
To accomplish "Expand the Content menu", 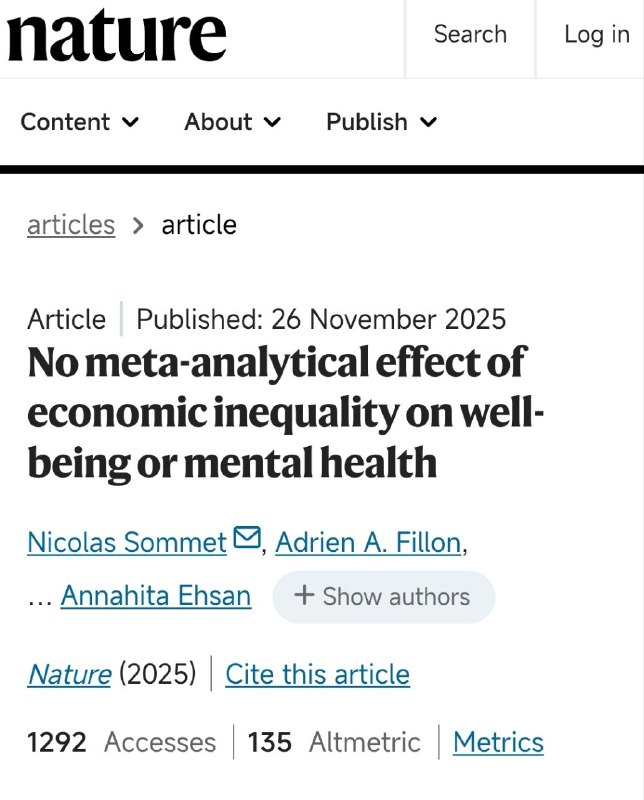I will coord(79,122).
